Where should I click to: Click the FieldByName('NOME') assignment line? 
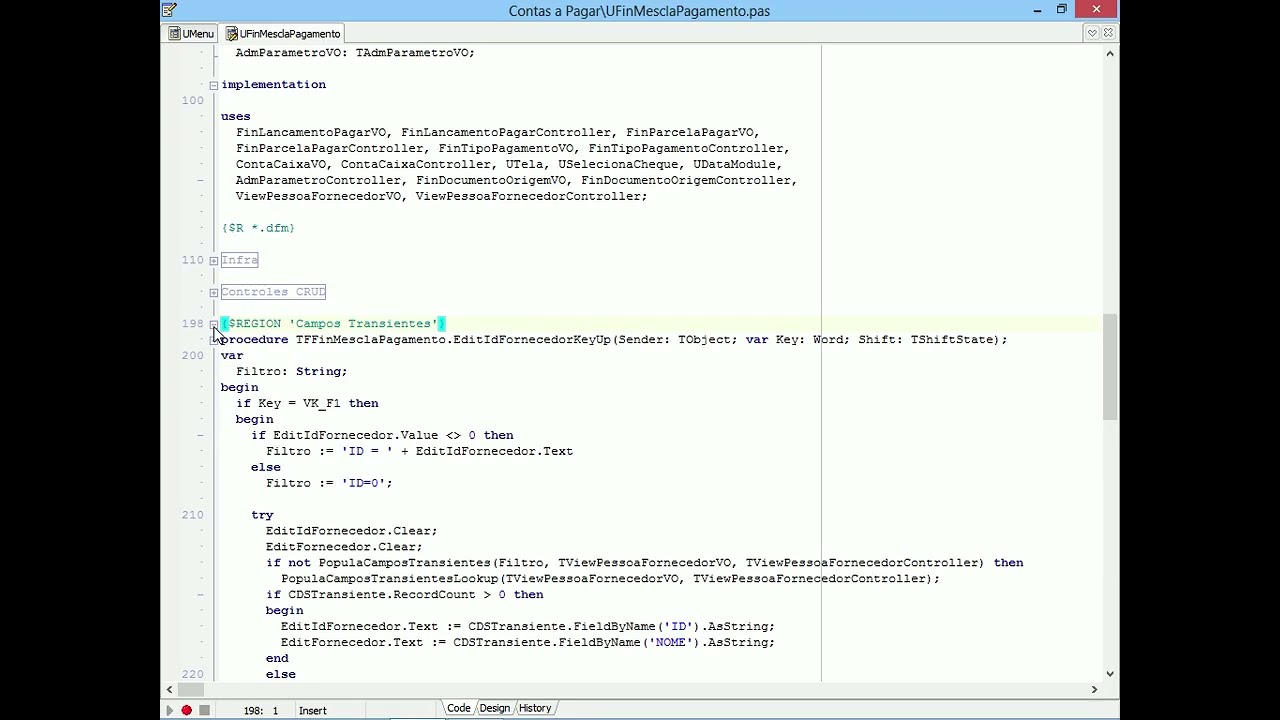pyautogui.click(x=528, y=642)
